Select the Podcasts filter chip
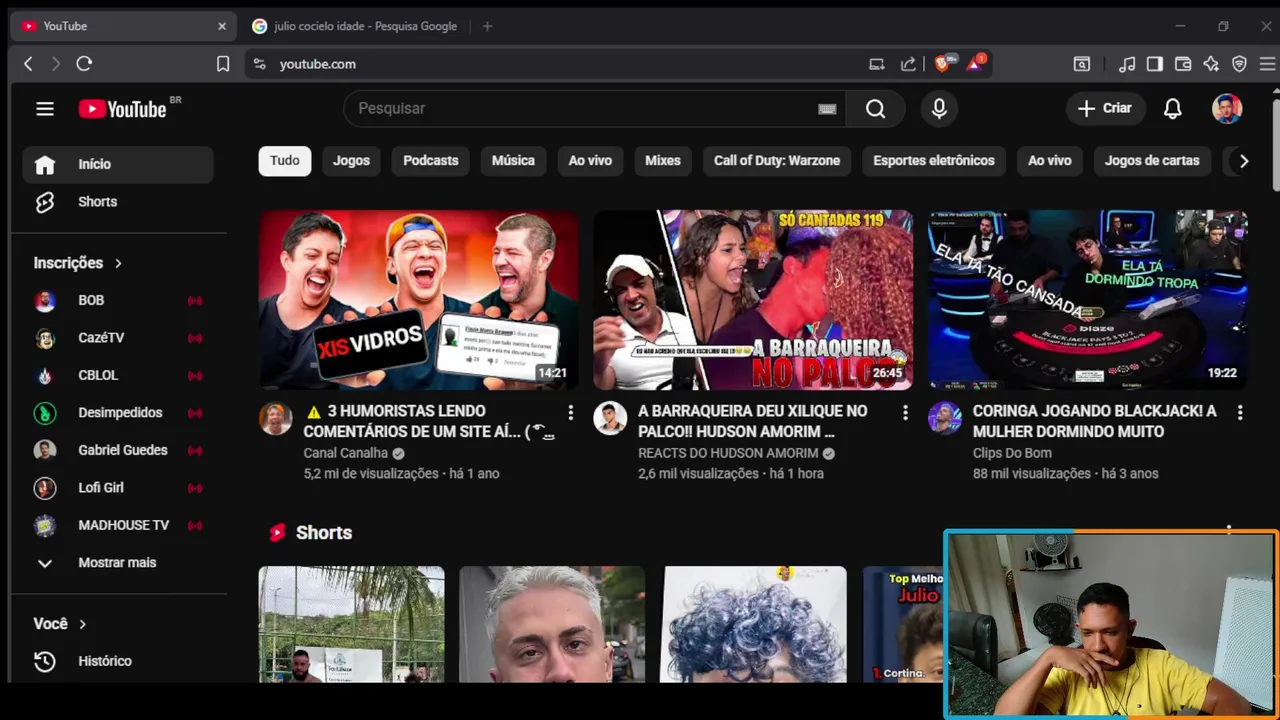 [x=431, y=161]
